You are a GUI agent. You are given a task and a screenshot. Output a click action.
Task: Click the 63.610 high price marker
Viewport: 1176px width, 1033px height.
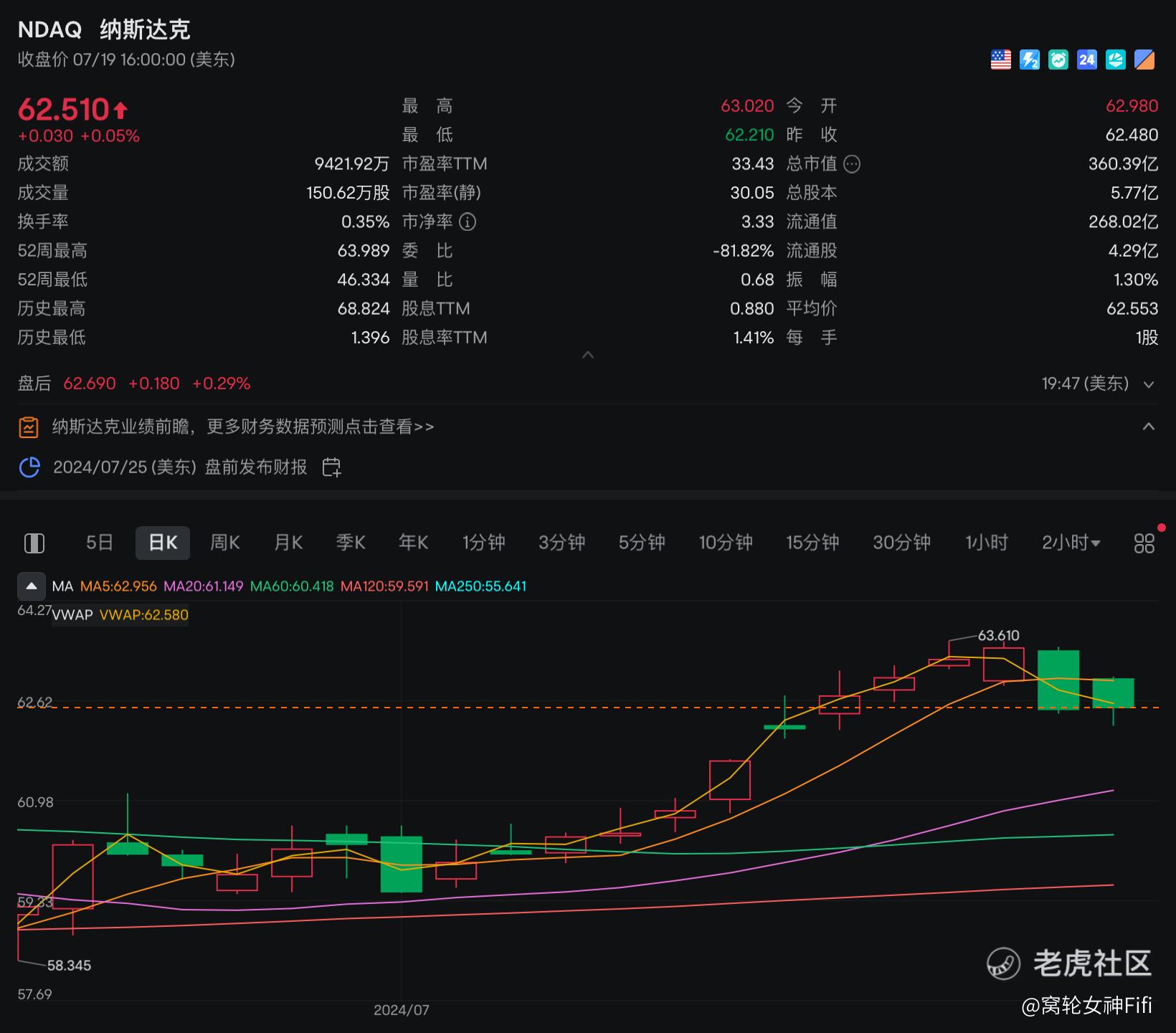tap(998, 636)
